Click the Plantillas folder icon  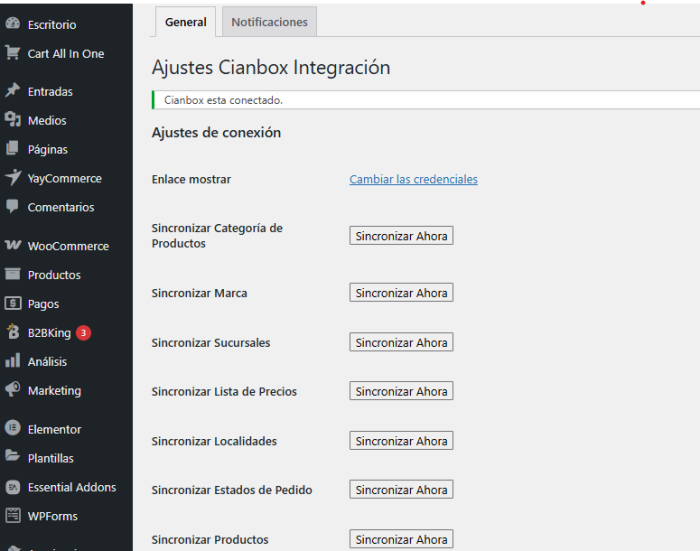(x=12, y=456)
